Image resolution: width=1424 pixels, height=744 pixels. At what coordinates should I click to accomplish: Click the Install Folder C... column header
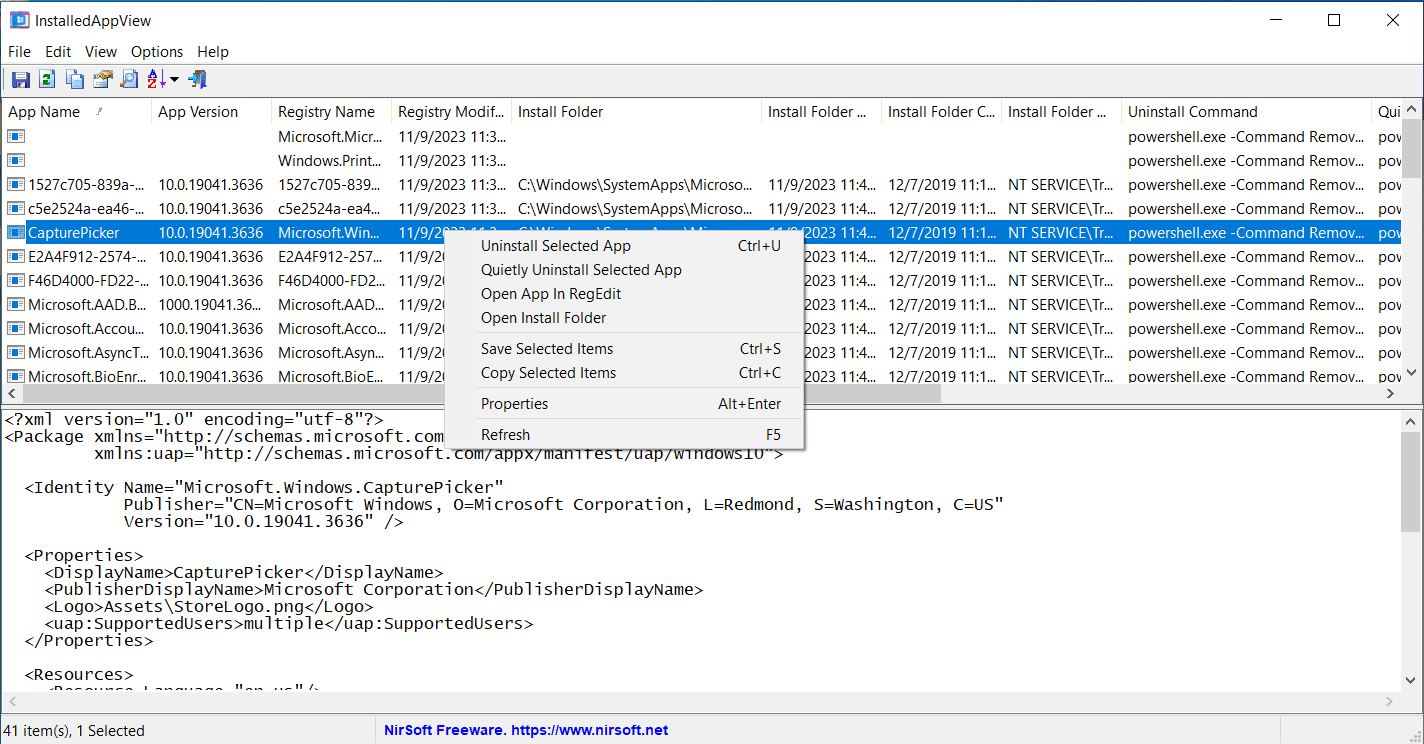pyautogui.click(x=941, y=112)
